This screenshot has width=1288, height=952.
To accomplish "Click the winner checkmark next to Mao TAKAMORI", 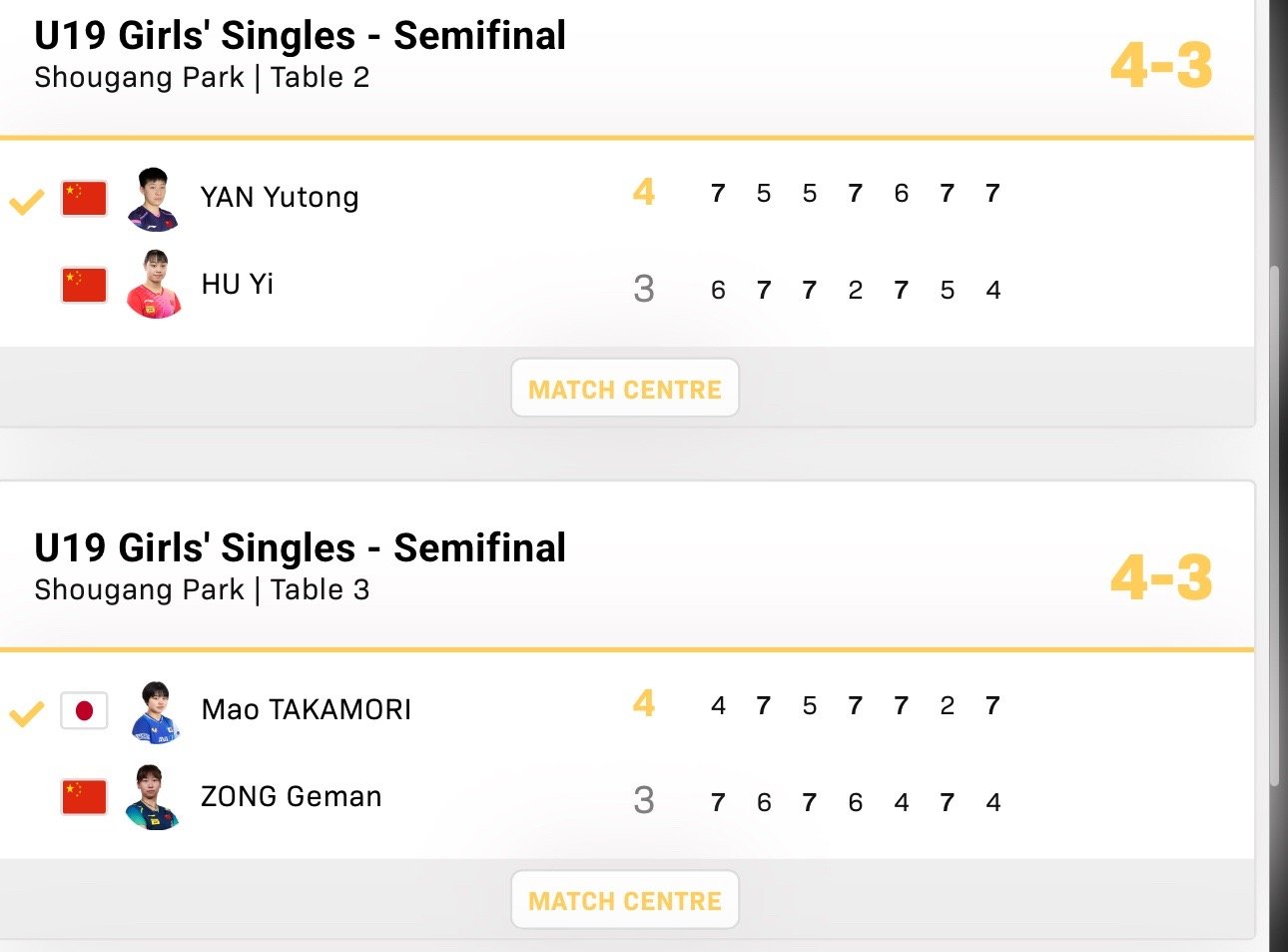I will tap(27, 713).
